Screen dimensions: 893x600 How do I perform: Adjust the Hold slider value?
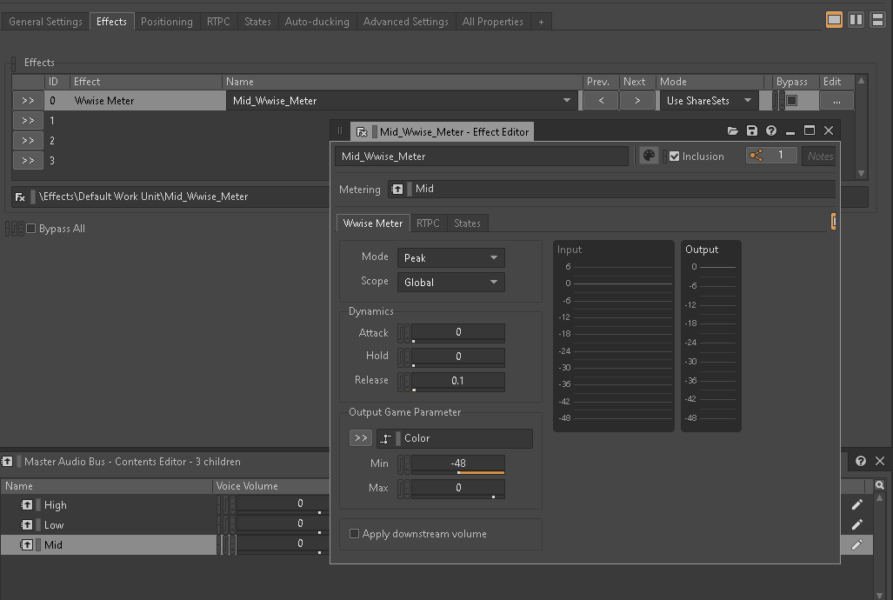(458, 357)
